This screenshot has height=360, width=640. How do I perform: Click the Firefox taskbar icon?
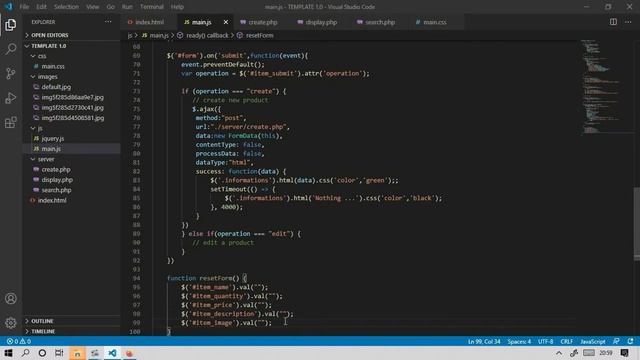point(129,353)
